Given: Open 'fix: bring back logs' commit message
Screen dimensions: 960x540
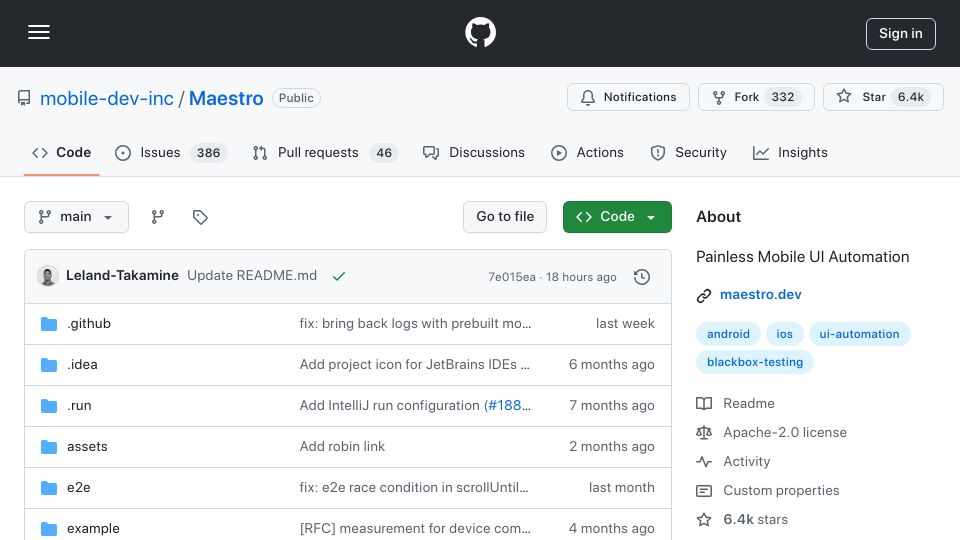Looking at the screenshot, I should pyautogui.click(x=415, y=323).
